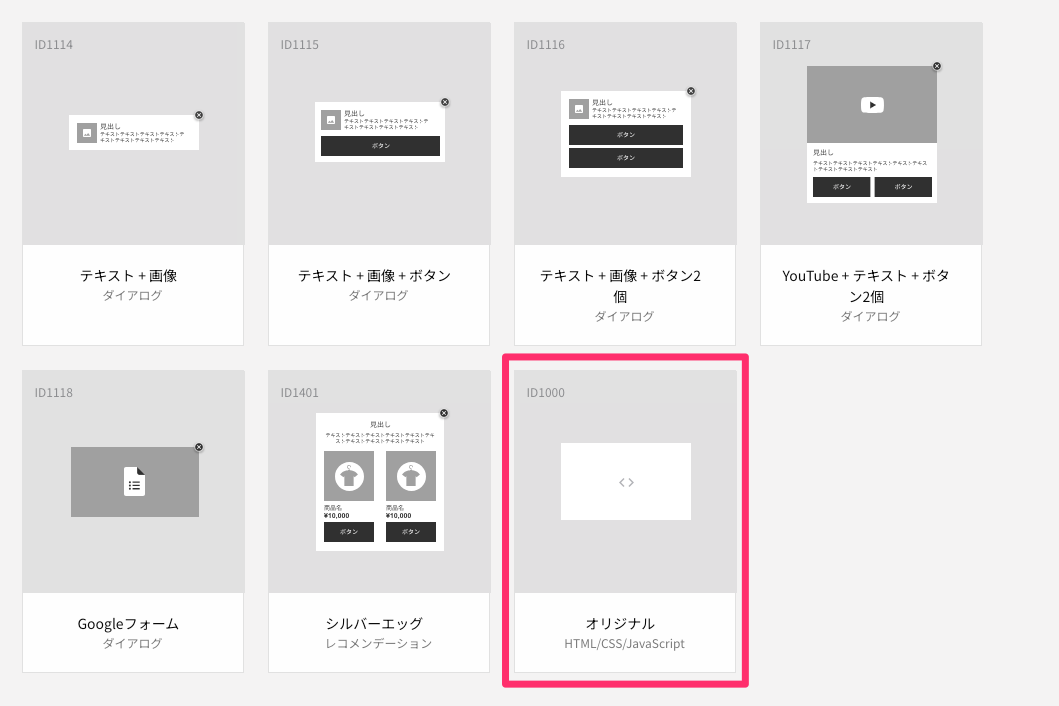Click the left shirt icon in the シルバーエッグ preview
1059x706 pixels.
tap(348, 475)
